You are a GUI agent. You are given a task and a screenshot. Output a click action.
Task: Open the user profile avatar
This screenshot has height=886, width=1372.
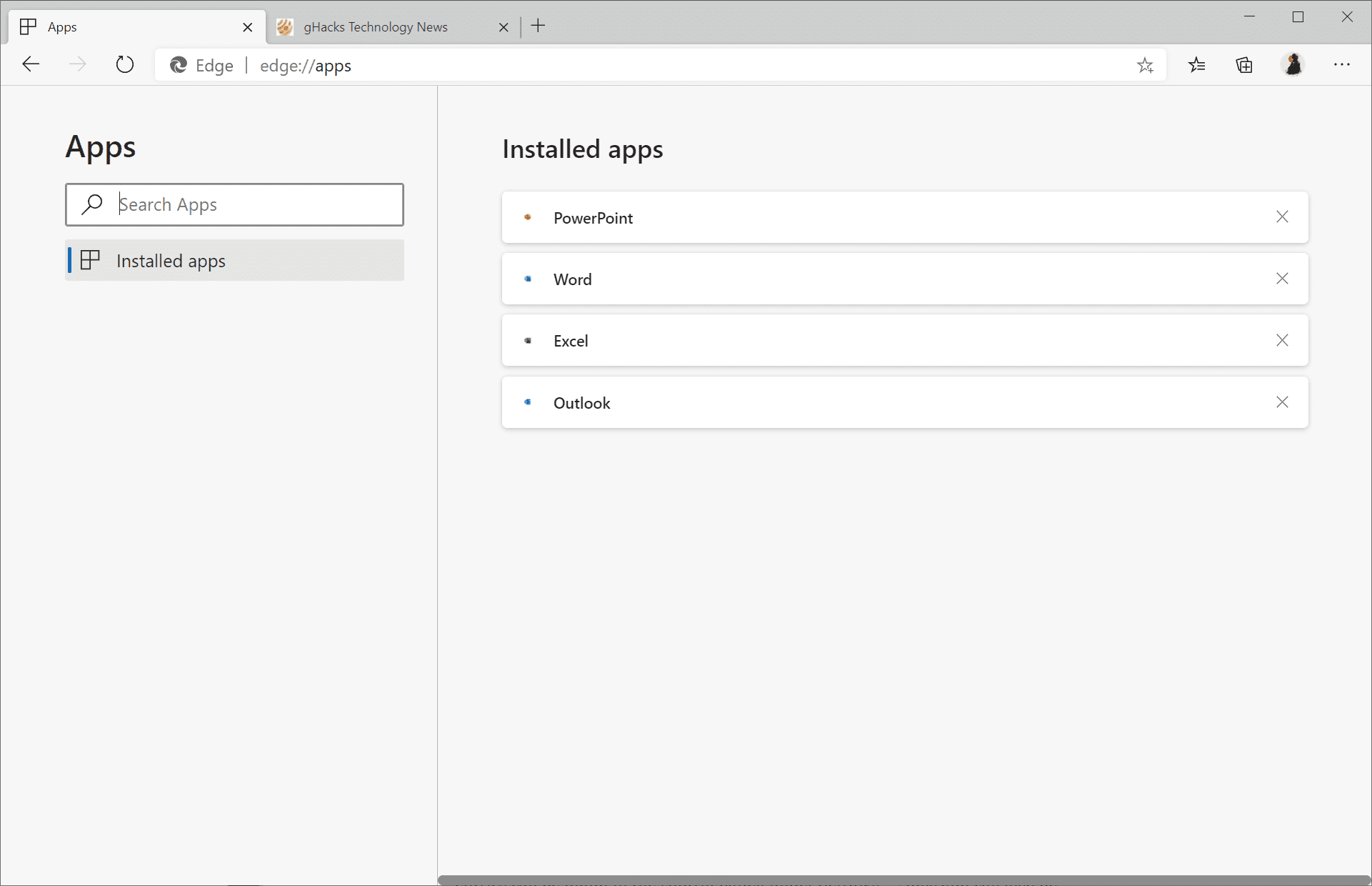point(1293,64)
